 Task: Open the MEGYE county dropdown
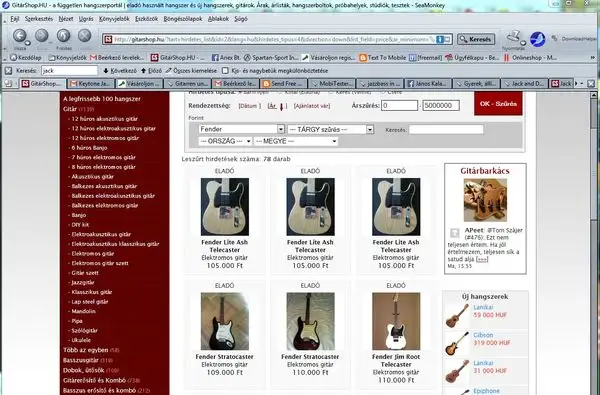295,141
